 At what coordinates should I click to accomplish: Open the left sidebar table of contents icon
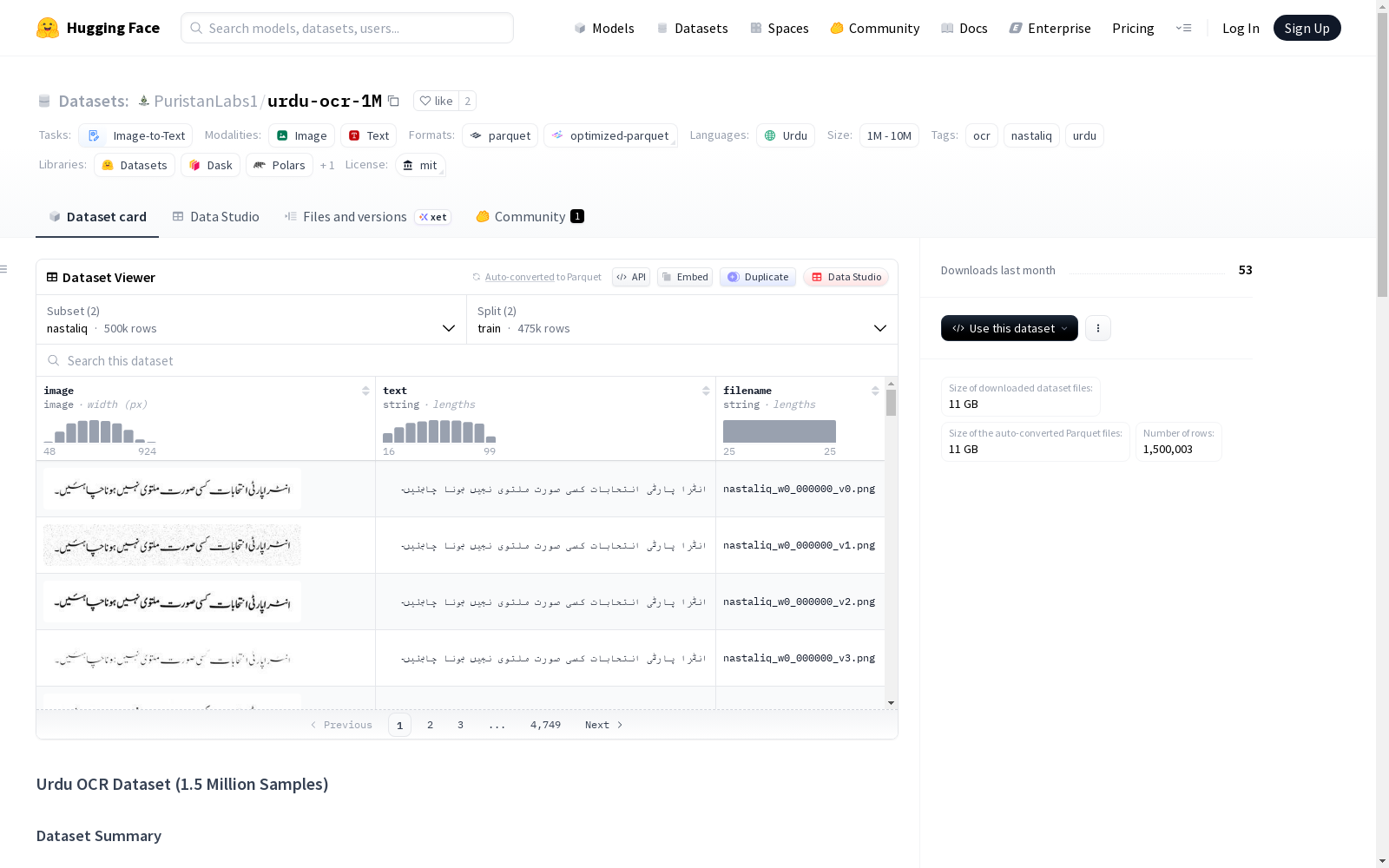pyautogui.click(x=4, y=269)
